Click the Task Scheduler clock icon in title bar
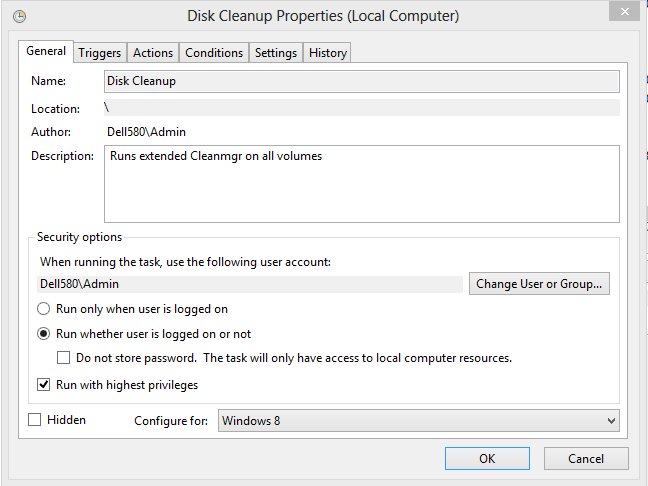The image size is (648, 486). (20, 17)
